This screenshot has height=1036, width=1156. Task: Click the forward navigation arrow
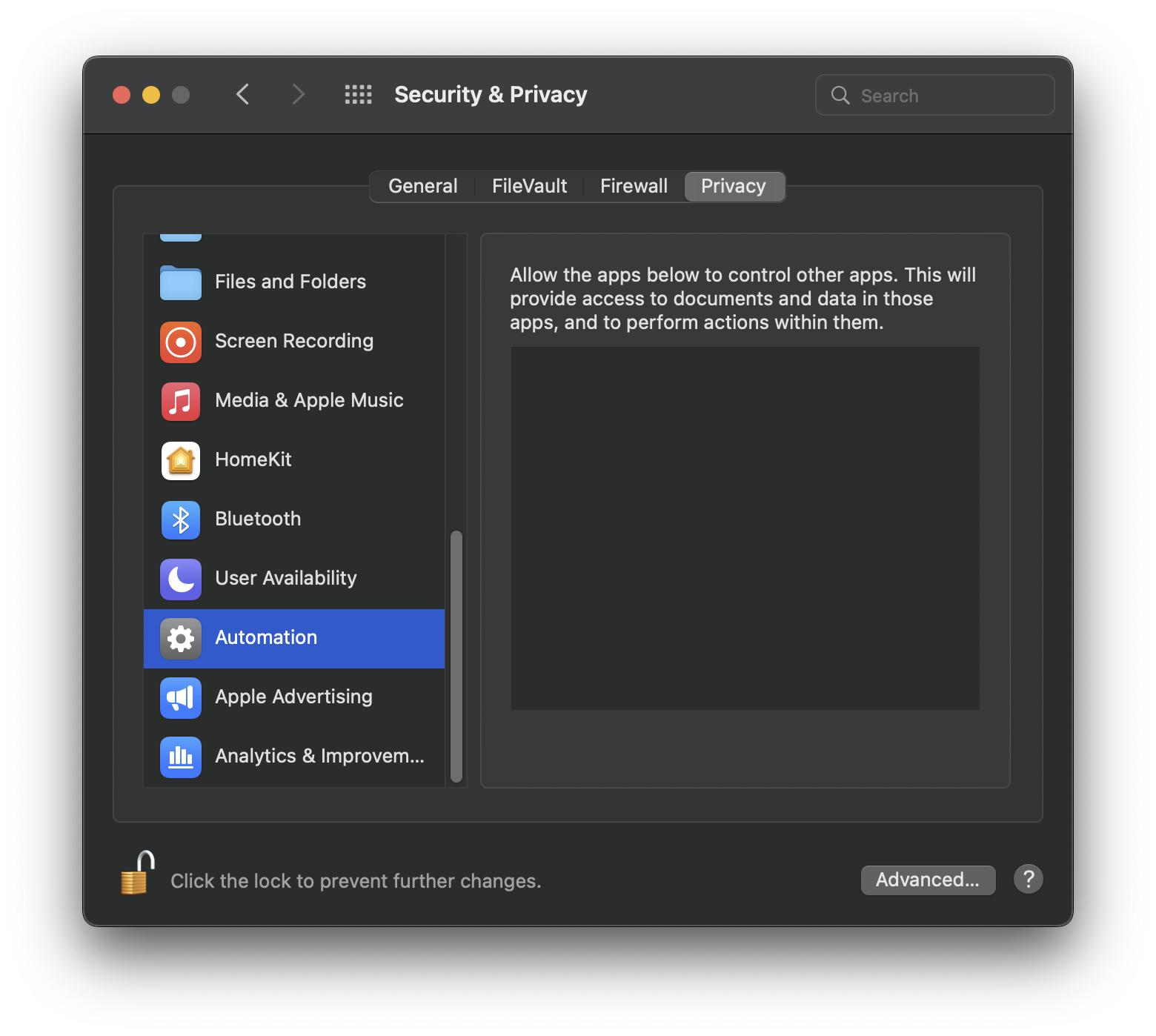tap(297, 94)
